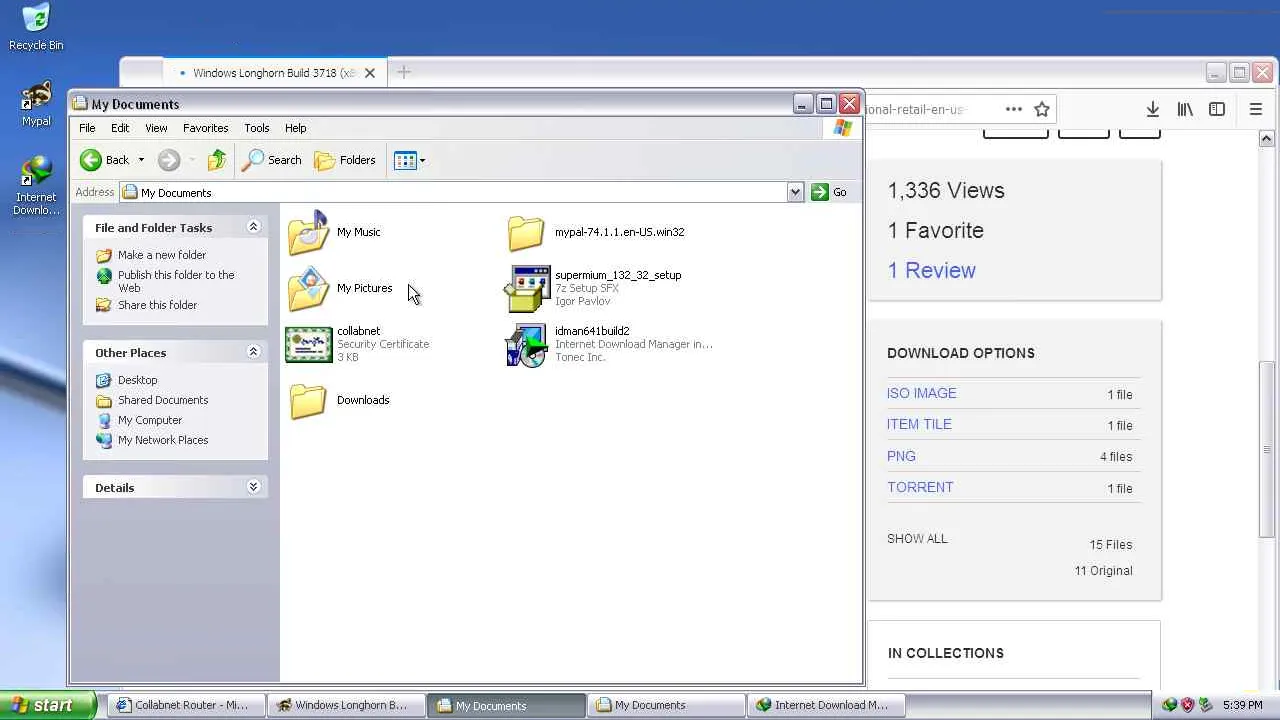
Task: Open the Tools menu
Action: coord(257,128)
